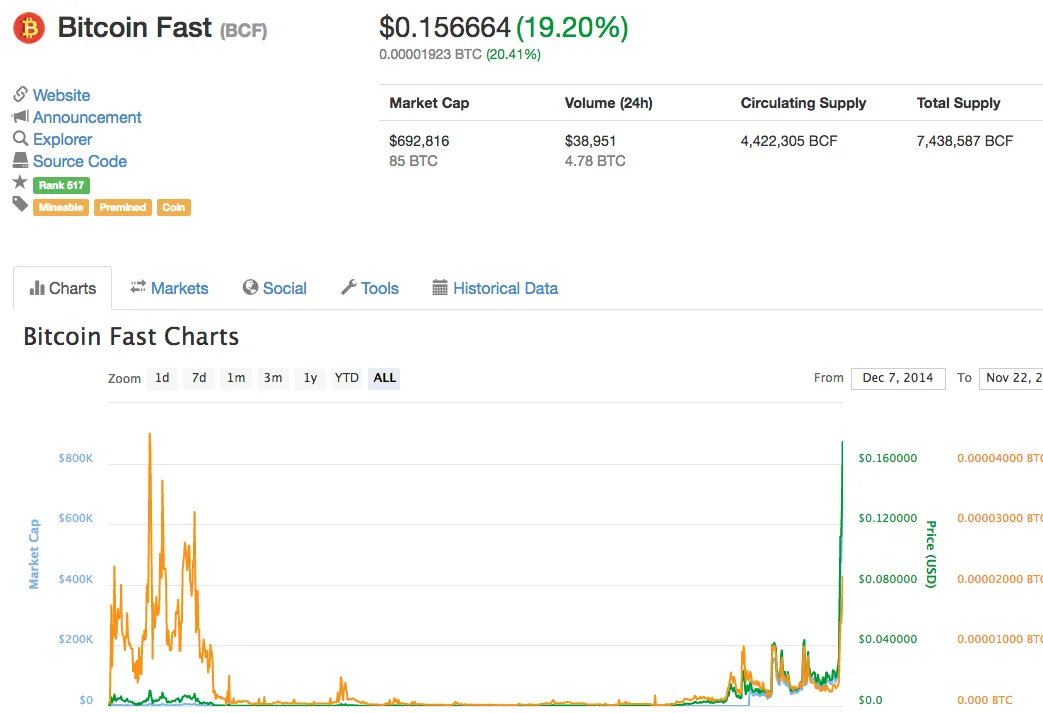1043x713 pixels.
Task: Click the Bitcoin Fast Charts heading
Action: 131,337
